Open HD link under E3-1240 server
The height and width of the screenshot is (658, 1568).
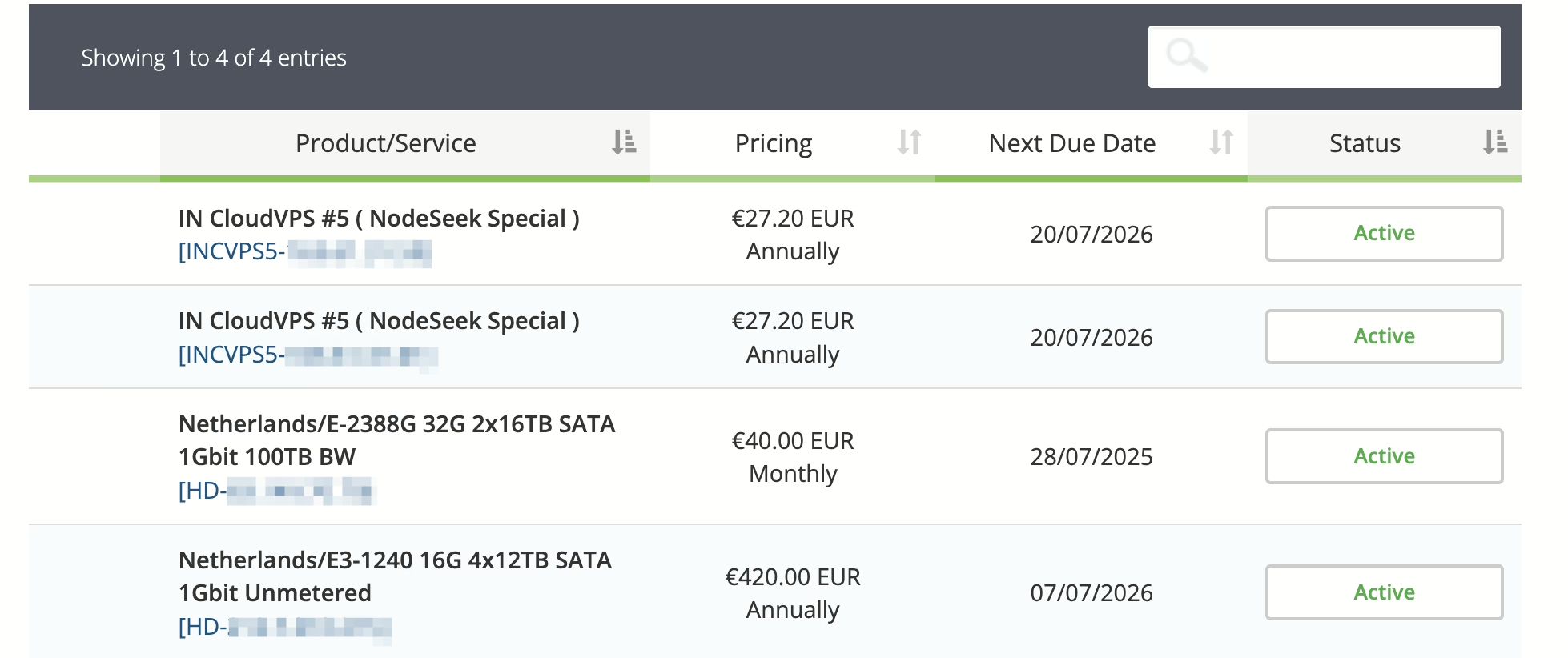285,626
